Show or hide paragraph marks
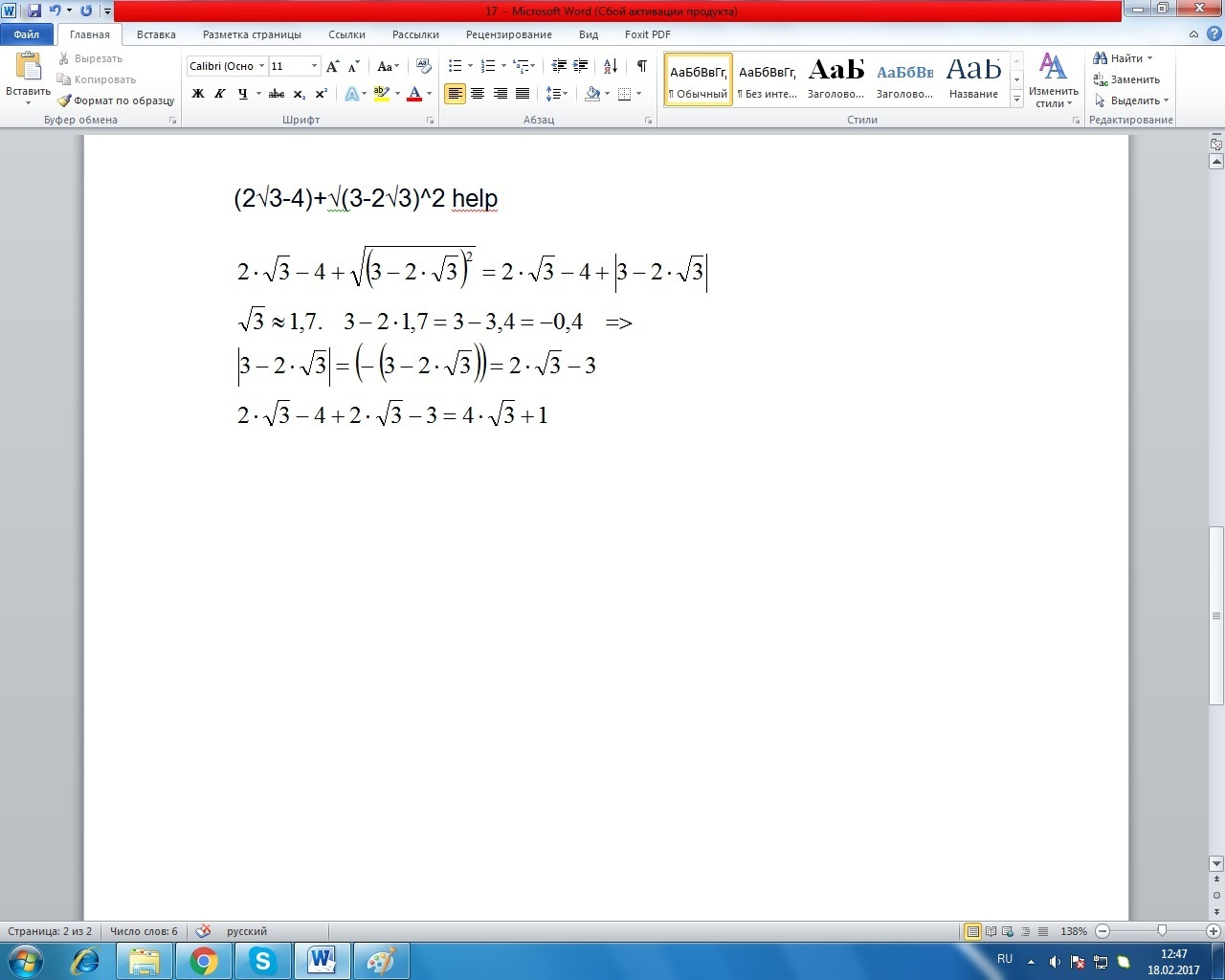Viewport: 1225px width, 980px height. coord(641,66)
